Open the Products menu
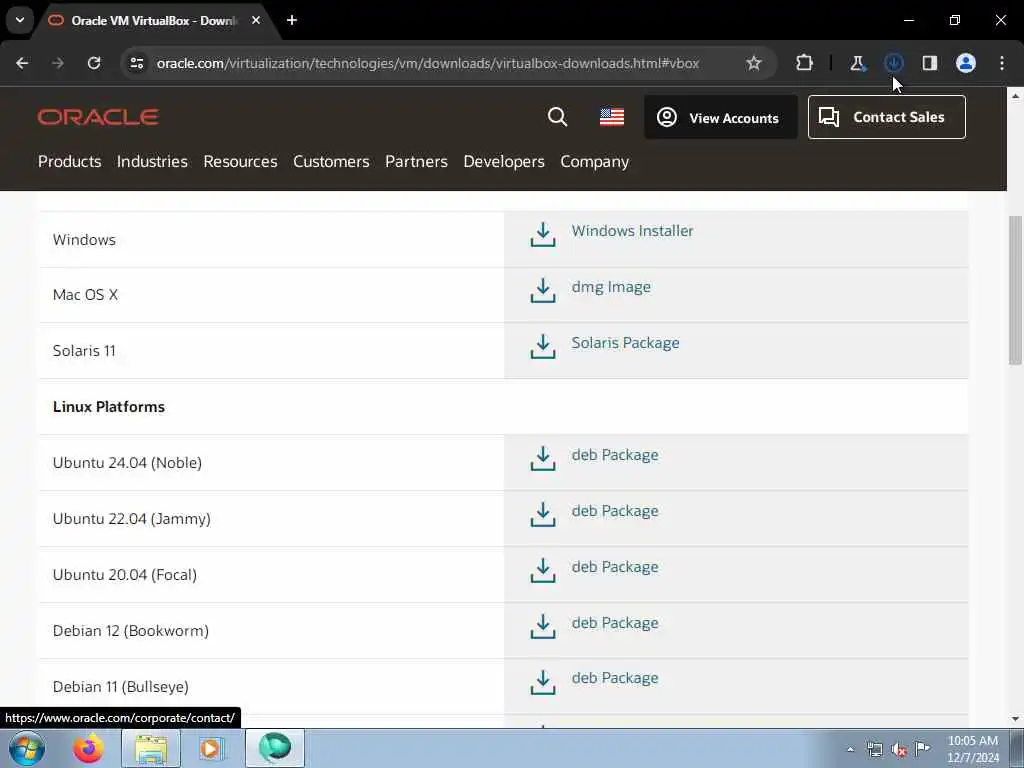 tap(69, 161)
